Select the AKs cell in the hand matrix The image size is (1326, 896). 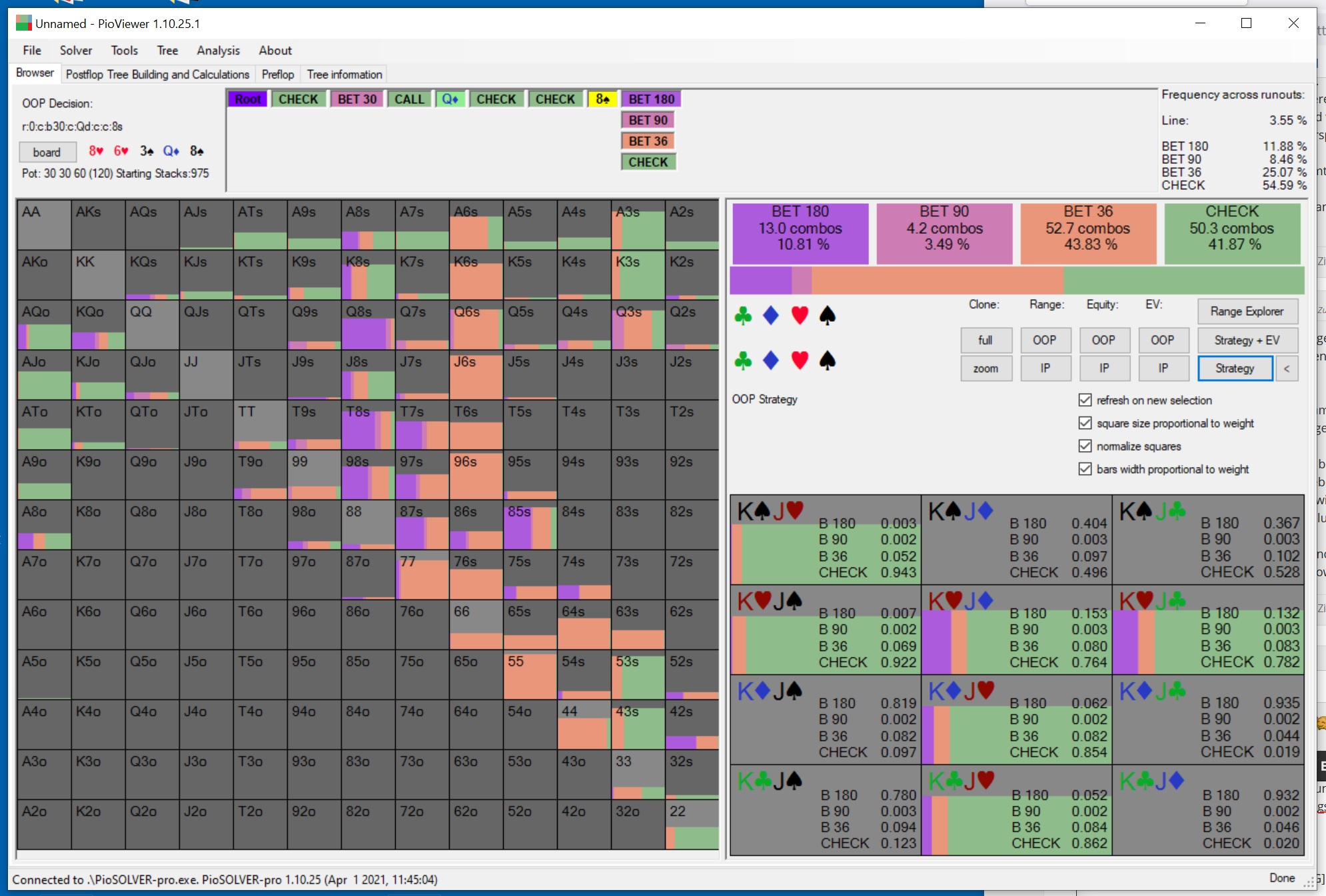(99, 225)
